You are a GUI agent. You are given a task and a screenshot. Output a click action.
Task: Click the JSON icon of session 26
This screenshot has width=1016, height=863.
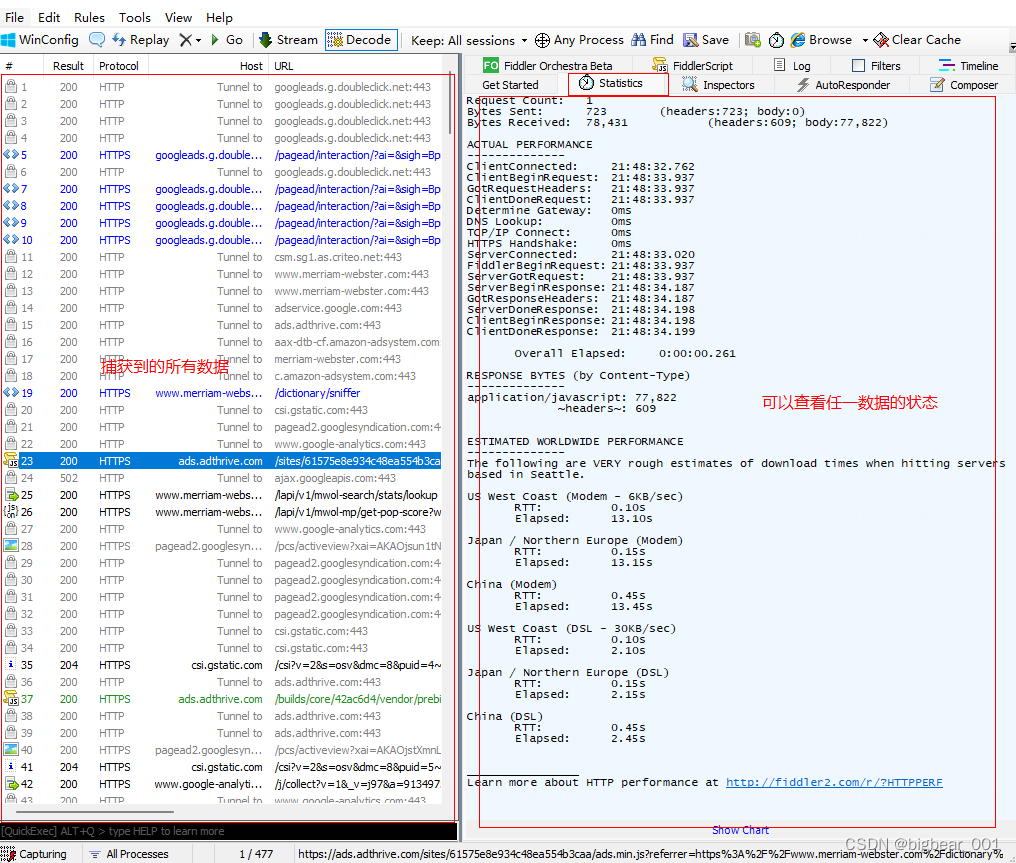[11, 511]
